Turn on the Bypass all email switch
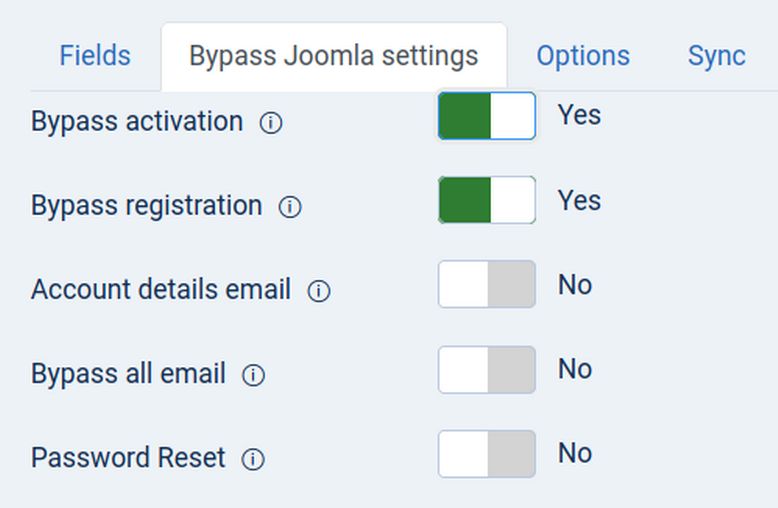This screenshot has width=778, height=508. pos(487,370)
